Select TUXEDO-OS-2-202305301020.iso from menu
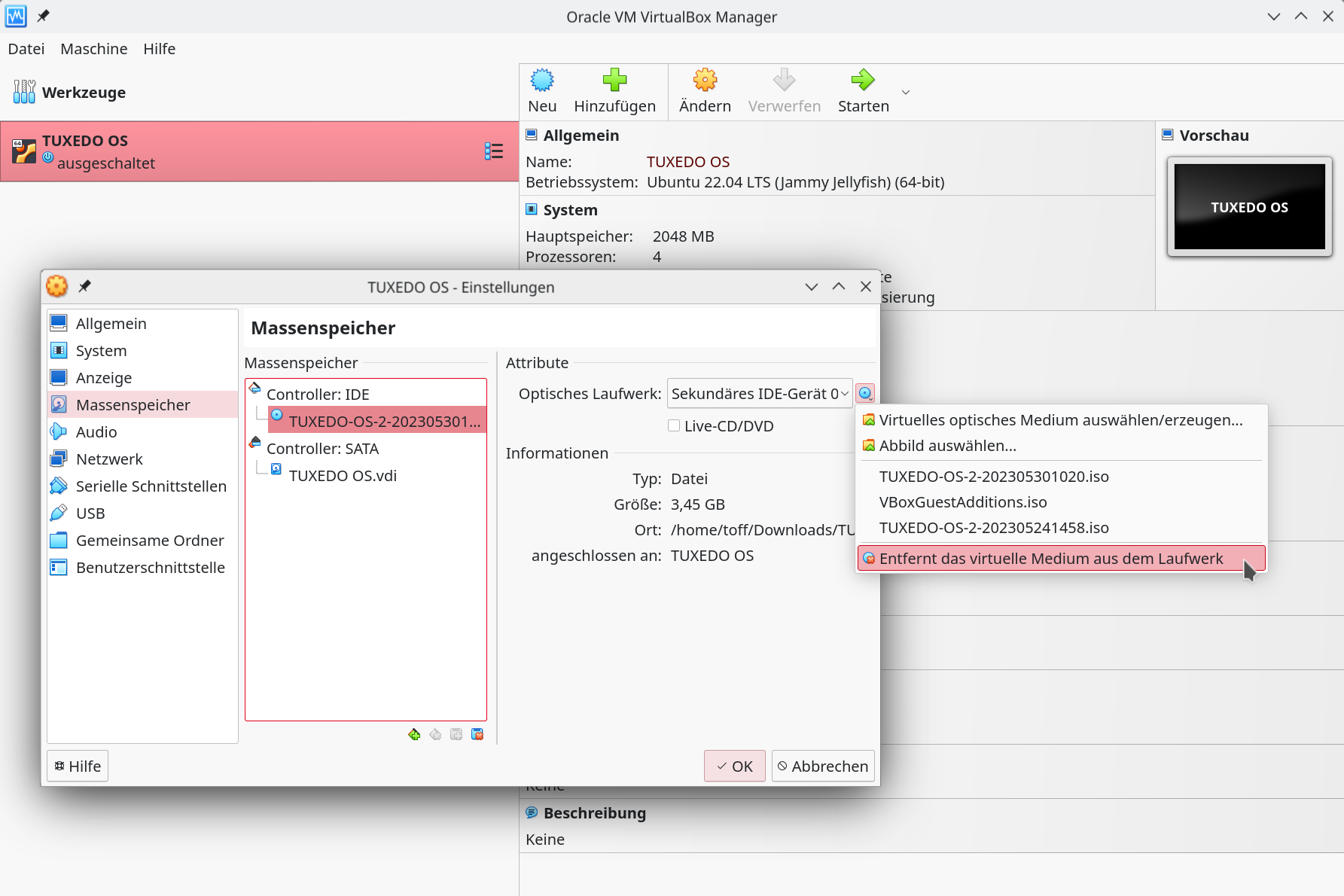Image resolution: width=1344 pixels, height=896 pixels. tap(1061, 477)
